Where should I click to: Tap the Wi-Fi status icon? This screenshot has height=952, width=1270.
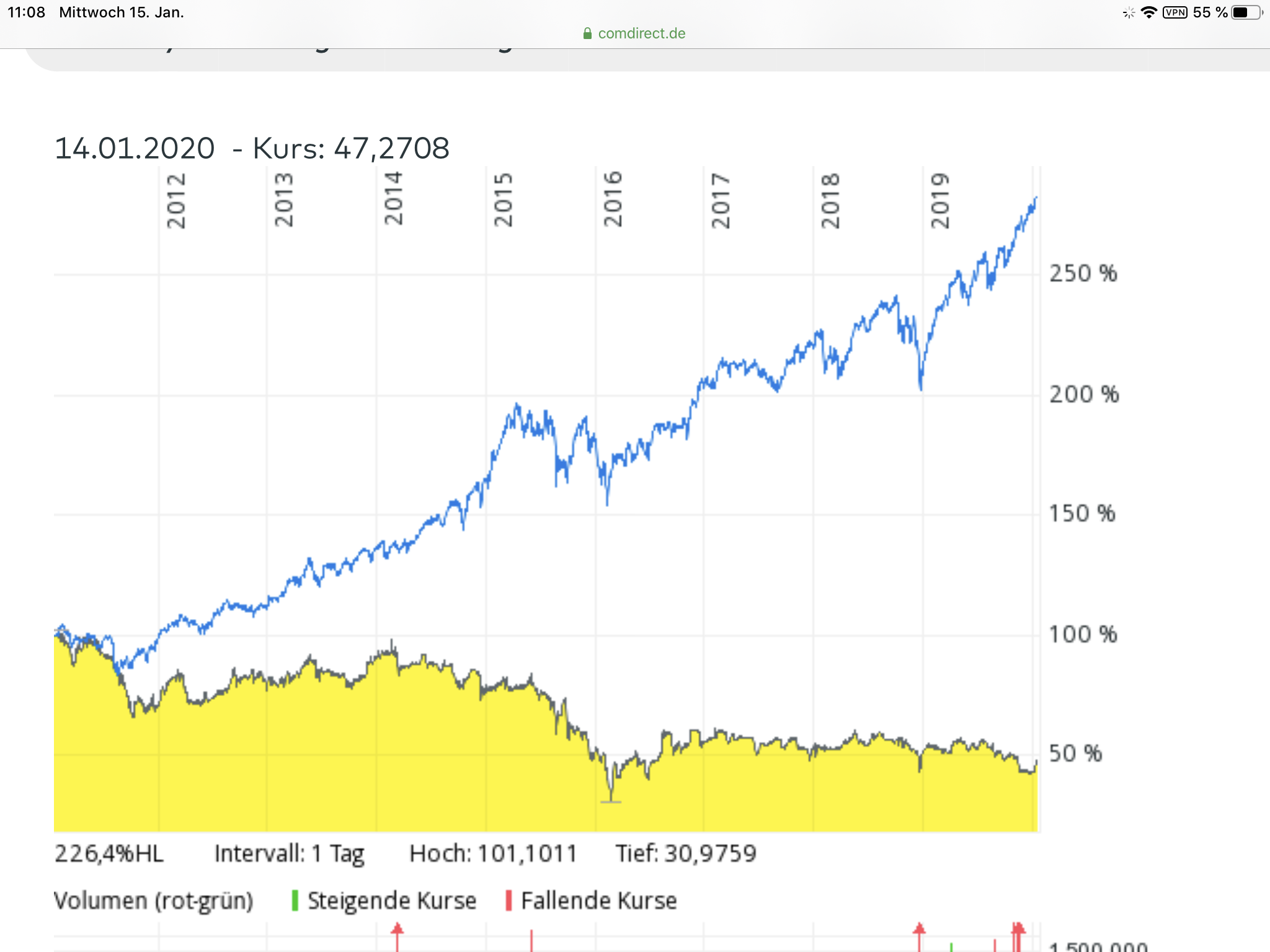(x=1148, y=12)
